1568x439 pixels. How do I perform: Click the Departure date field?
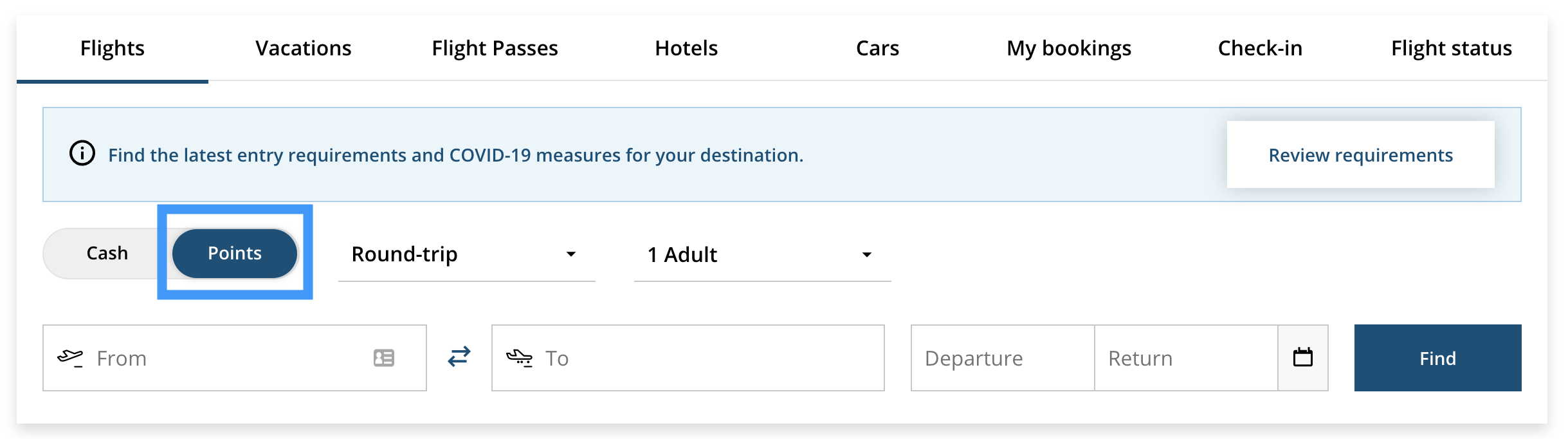[1003, 358]
